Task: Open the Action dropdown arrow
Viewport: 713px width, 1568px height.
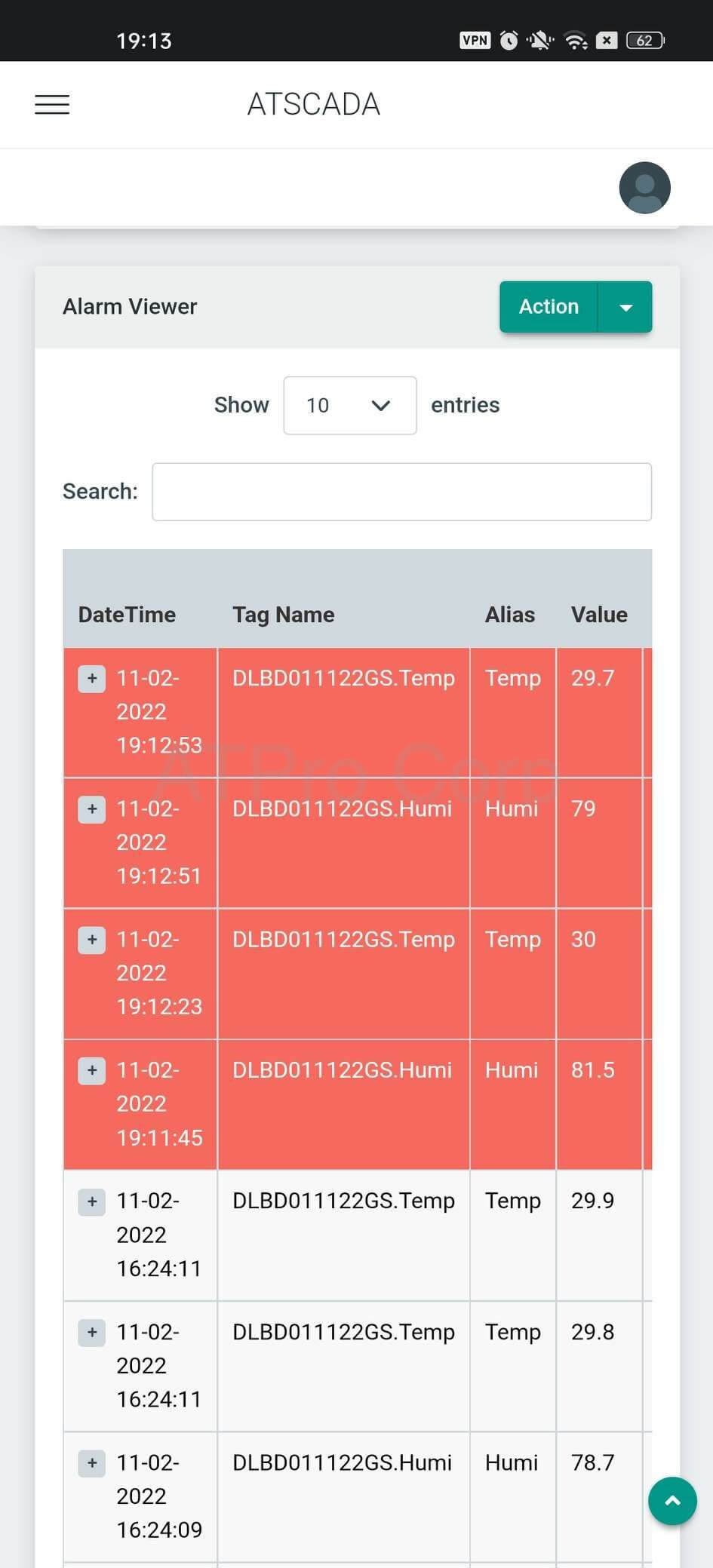Action: tap(625, 307)
